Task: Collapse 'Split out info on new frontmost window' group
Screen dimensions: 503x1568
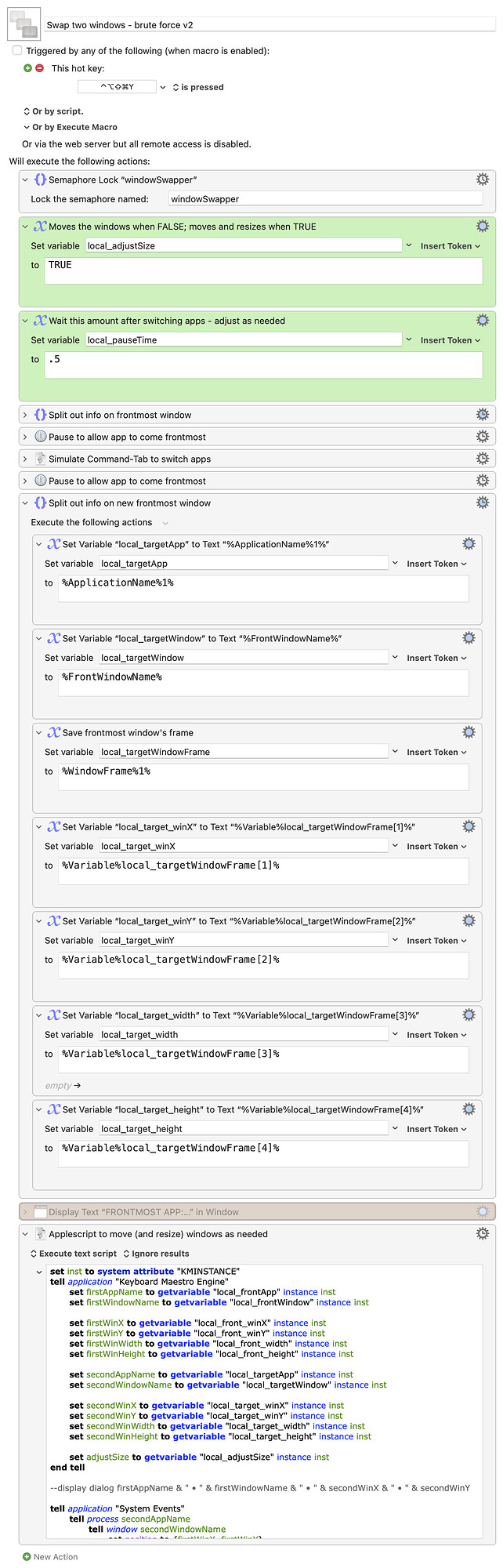Action: [x=25, y=503]
